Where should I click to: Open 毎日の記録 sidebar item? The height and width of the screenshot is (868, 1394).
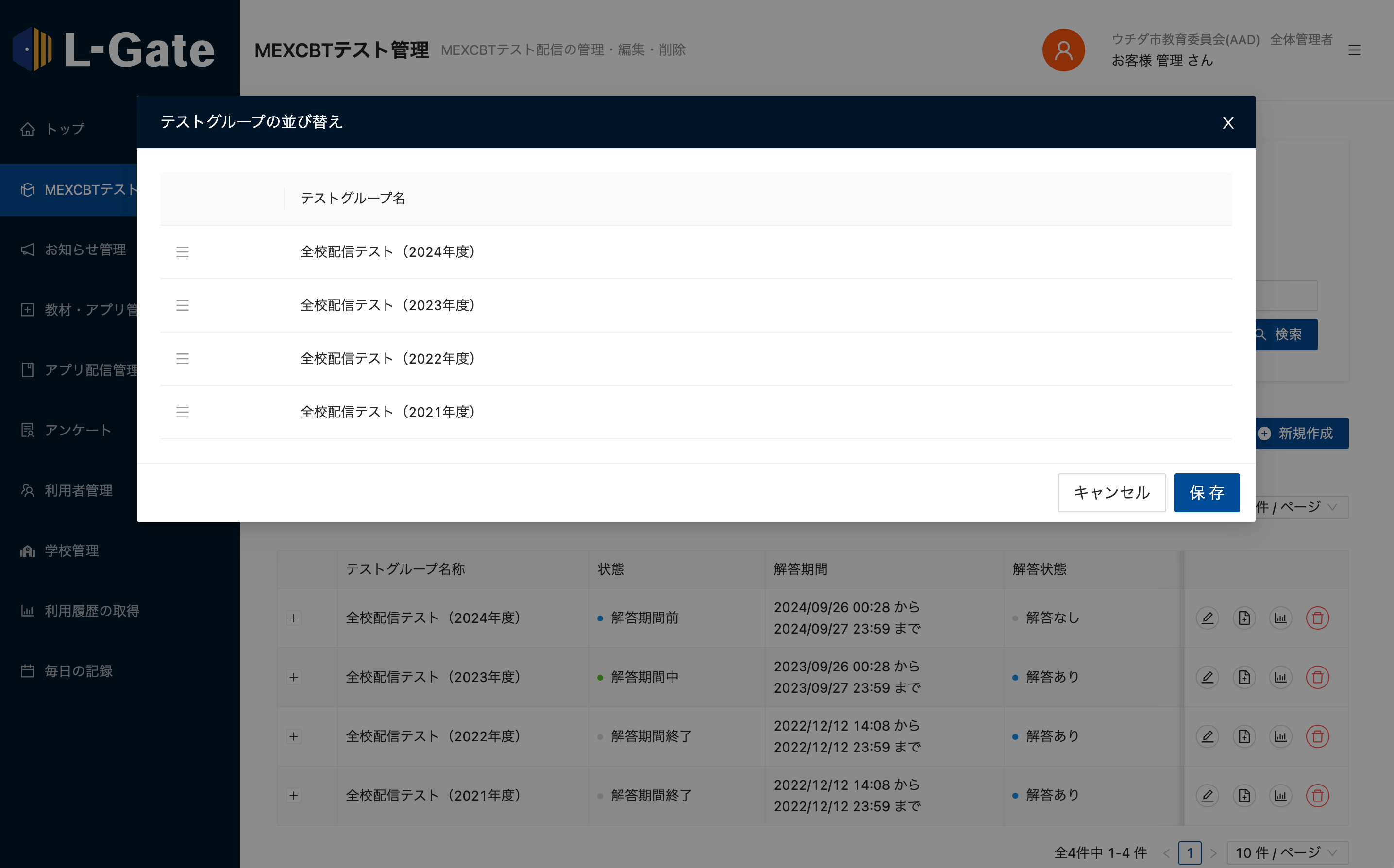pos(119,671)
